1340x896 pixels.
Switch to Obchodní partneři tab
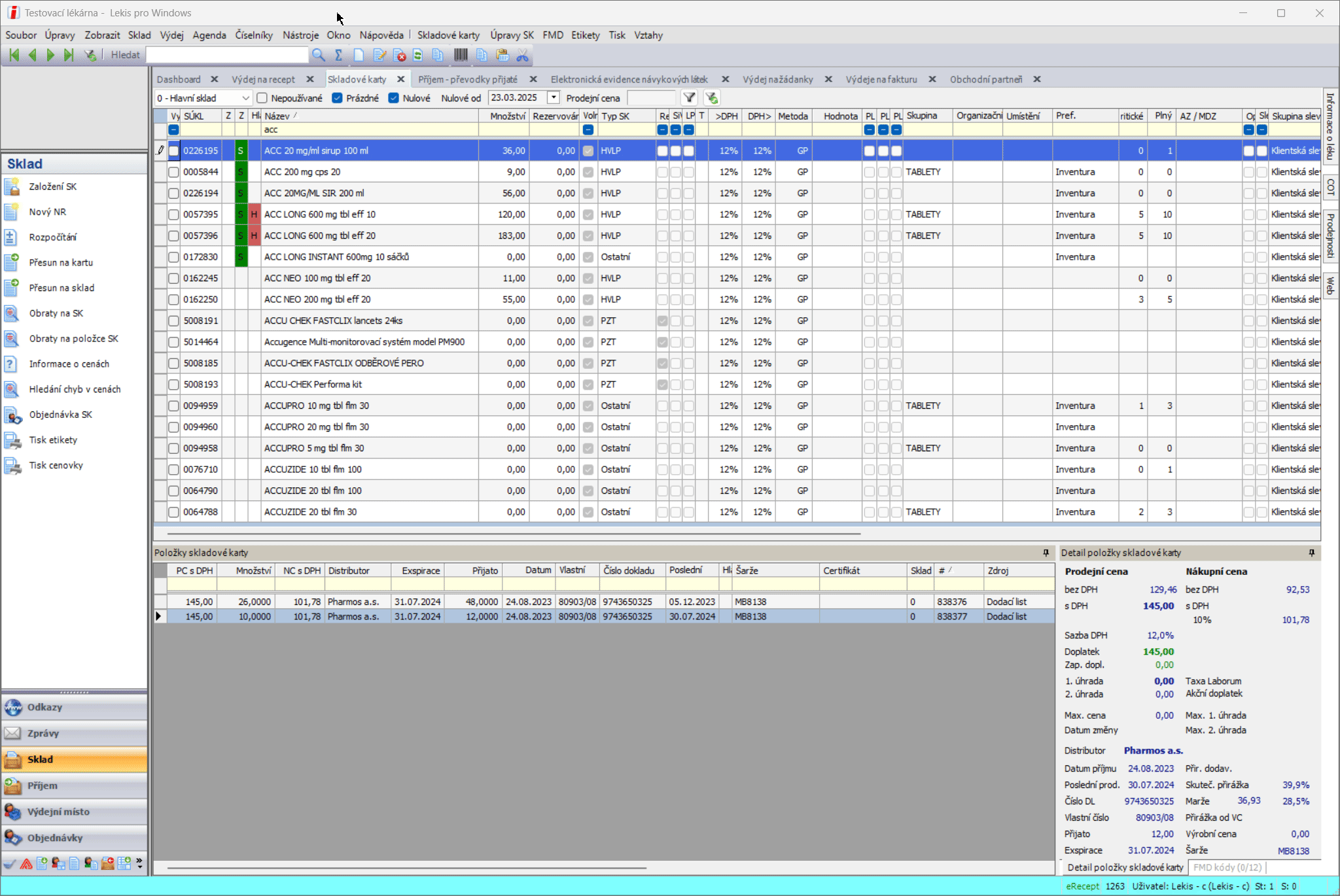(986, 79)
